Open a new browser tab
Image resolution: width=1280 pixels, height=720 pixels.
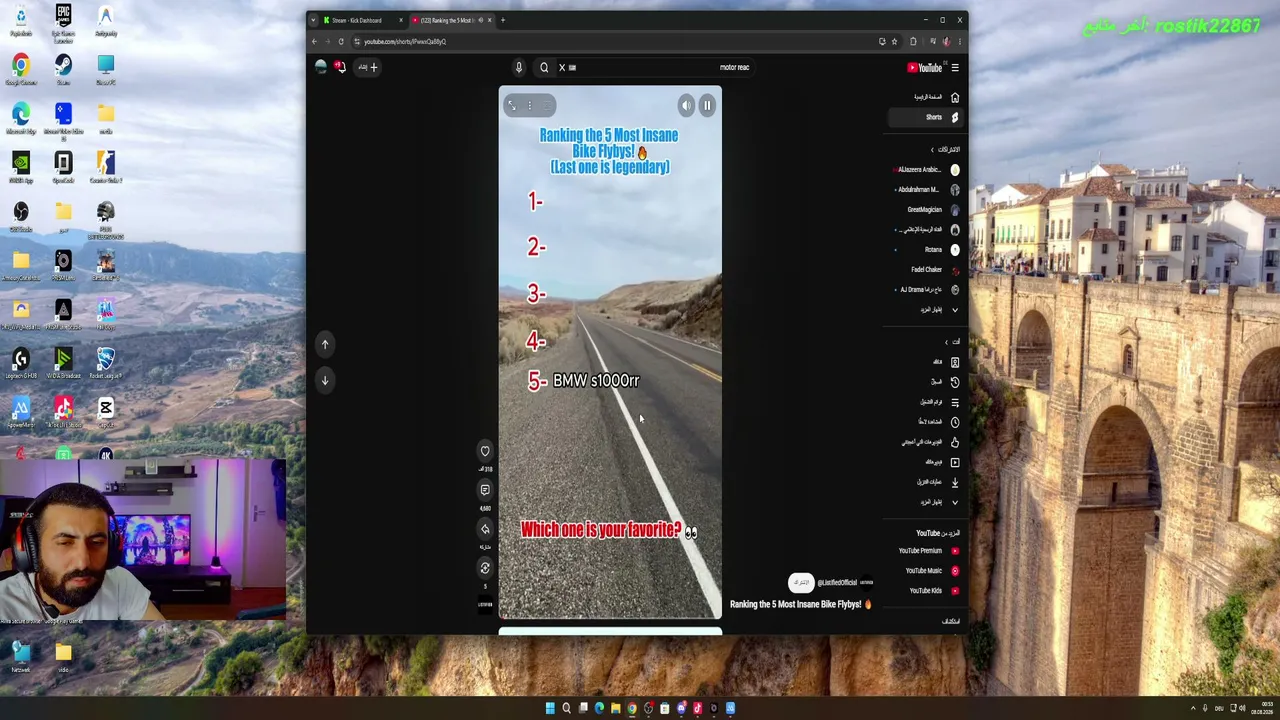(x=503, y=20)
